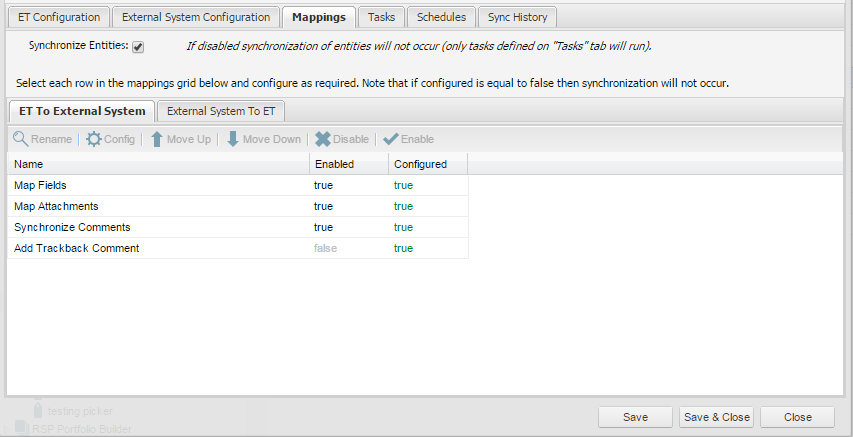
Task: Open Config using the gear icon
Action: pos(94,139)
